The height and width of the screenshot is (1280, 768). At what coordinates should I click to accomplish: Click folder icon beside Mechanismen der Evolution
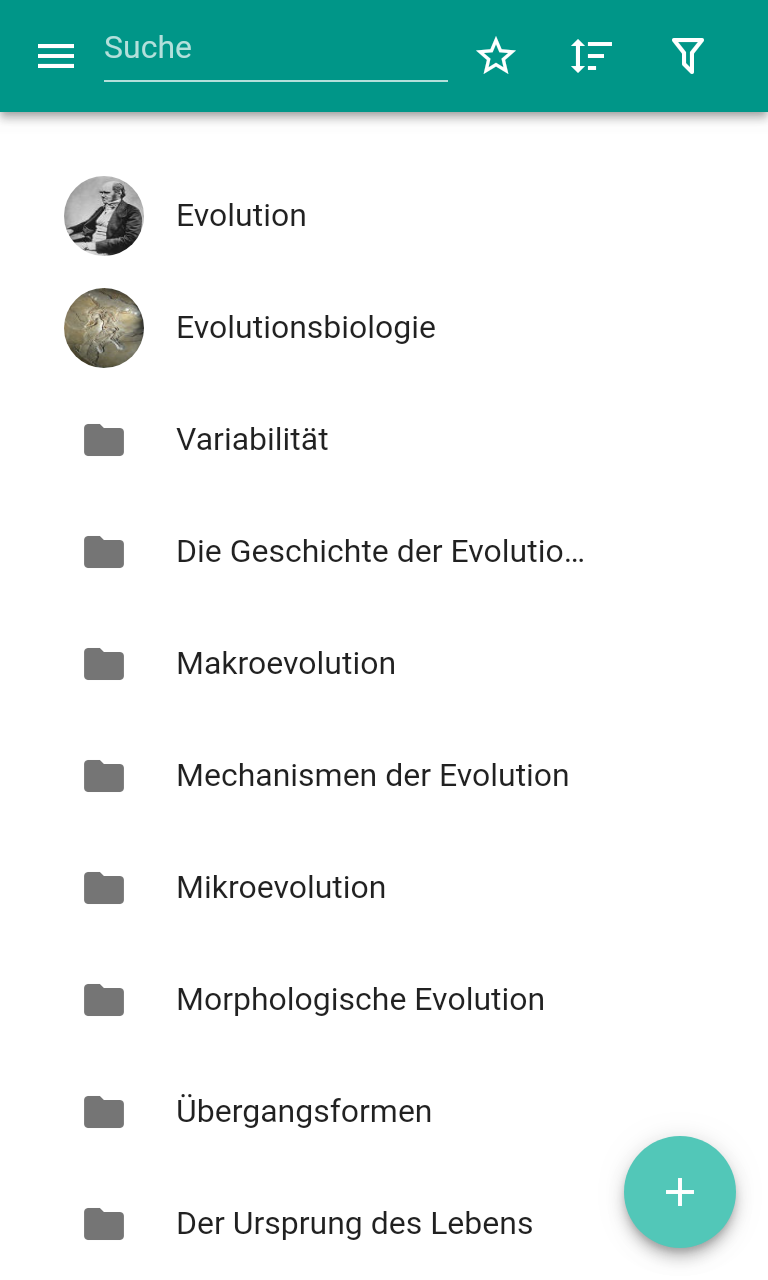point(104,776)
